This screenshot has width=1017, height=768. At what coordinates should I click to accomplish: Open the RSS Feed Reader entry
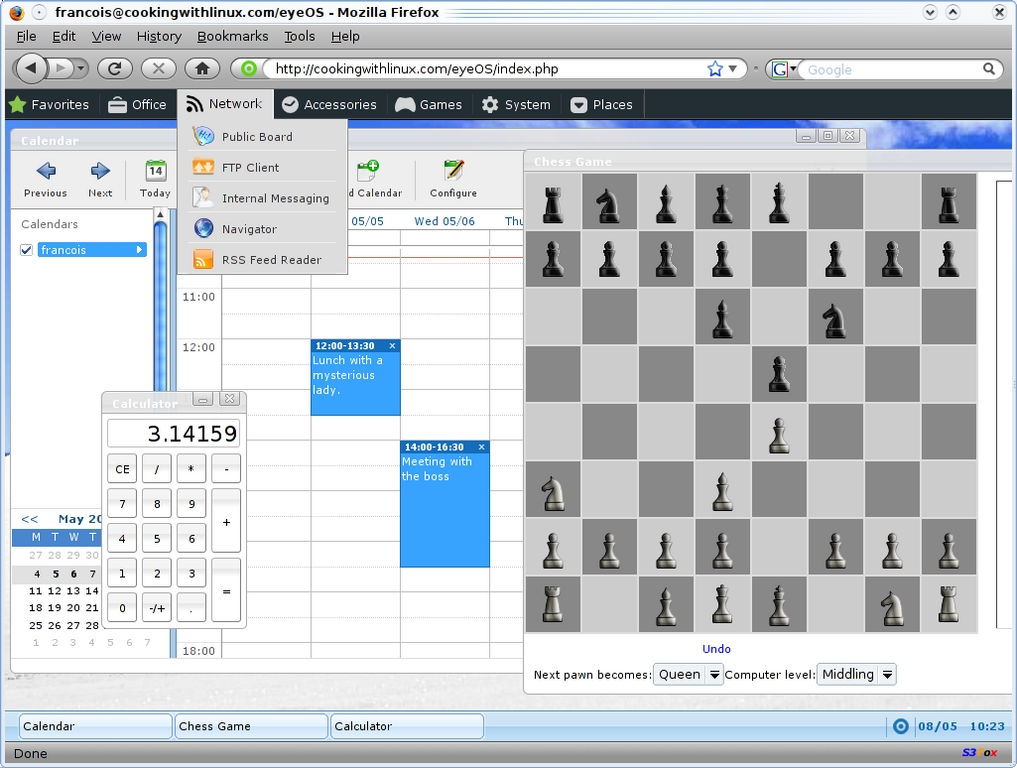click(x=270, y=260)
